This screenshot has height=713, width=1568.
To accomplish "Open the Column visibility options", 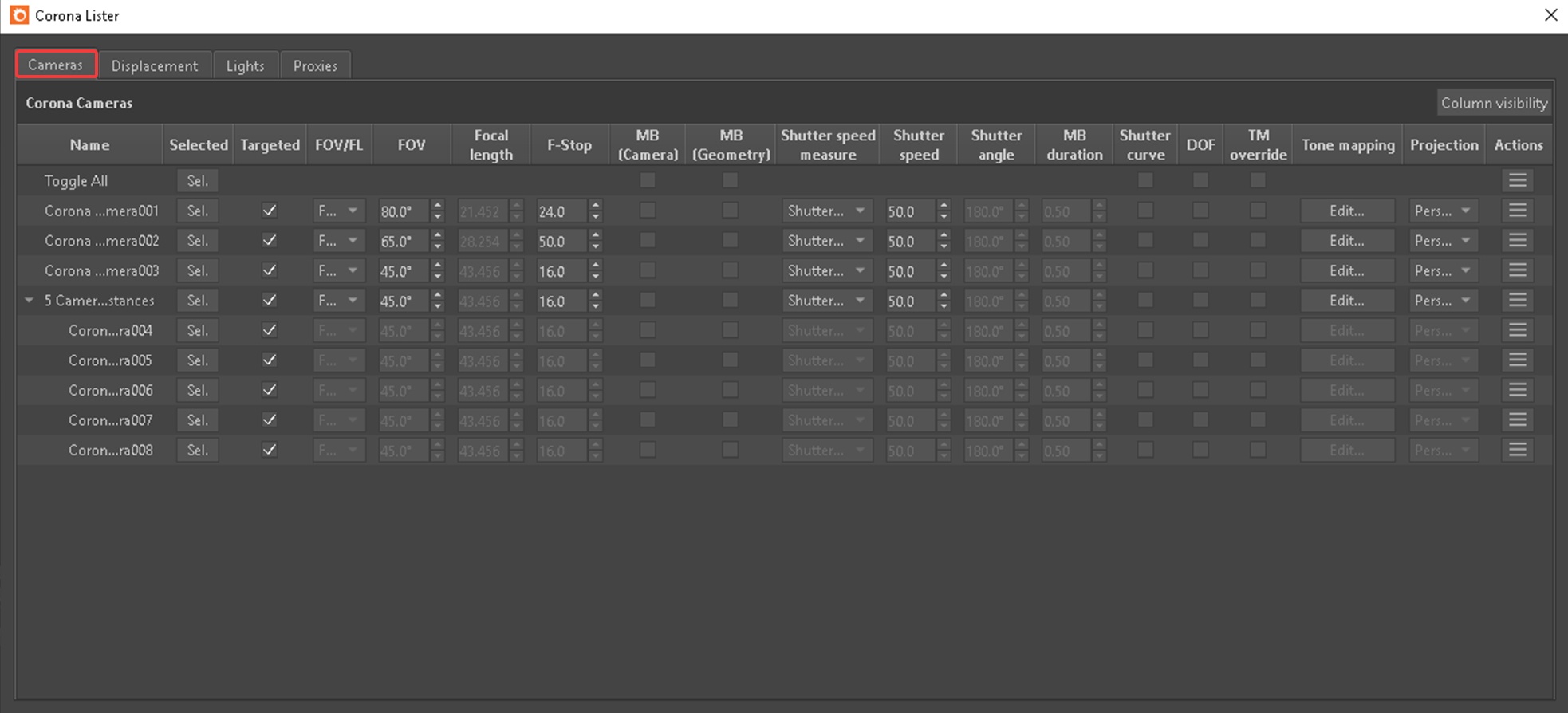I will (1494, 103).
